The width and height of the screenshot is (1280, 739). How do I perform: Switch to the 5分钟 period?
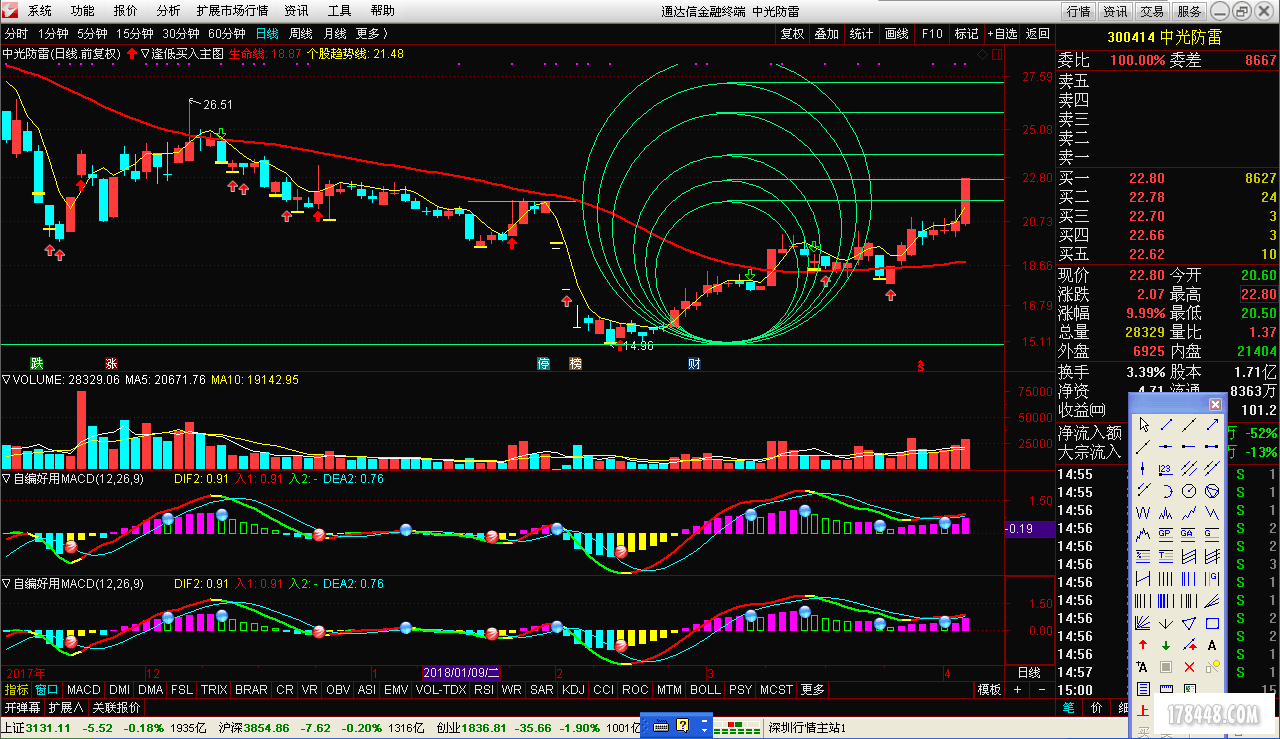coord(92,33)
